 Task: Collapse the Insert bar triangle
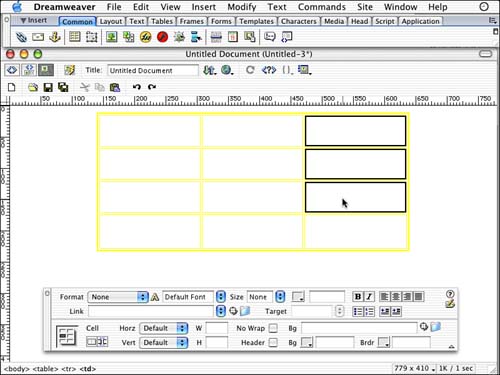(x=23, y=21)
